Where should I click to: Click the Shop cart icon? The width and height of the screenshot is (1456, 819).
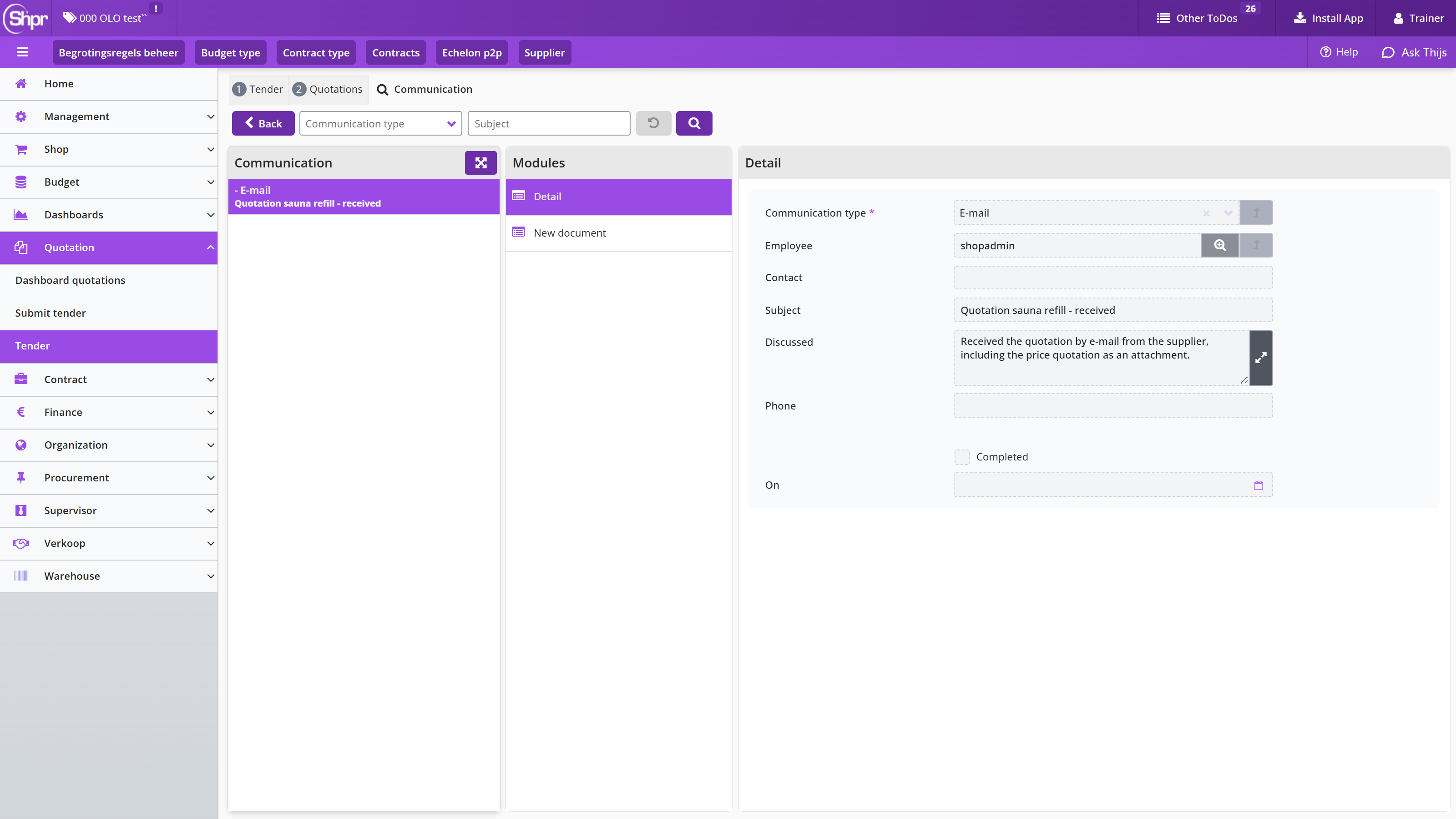21,149
